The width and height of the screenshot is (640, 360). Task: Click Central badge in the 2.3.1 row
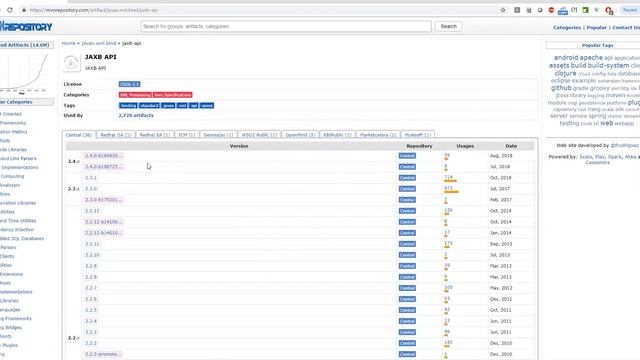[x=407, y=178]
